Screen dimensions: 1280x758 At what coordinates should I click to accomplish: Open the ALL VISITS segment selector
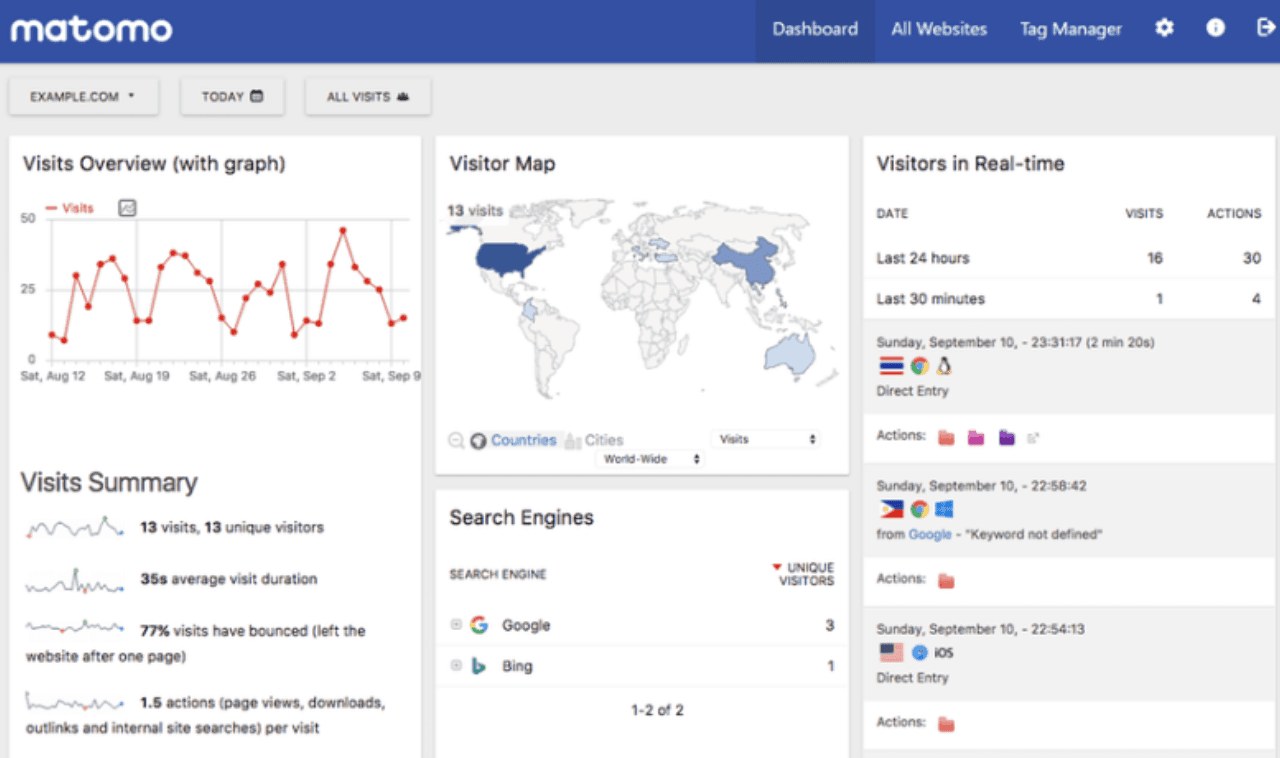click(368, 97)
